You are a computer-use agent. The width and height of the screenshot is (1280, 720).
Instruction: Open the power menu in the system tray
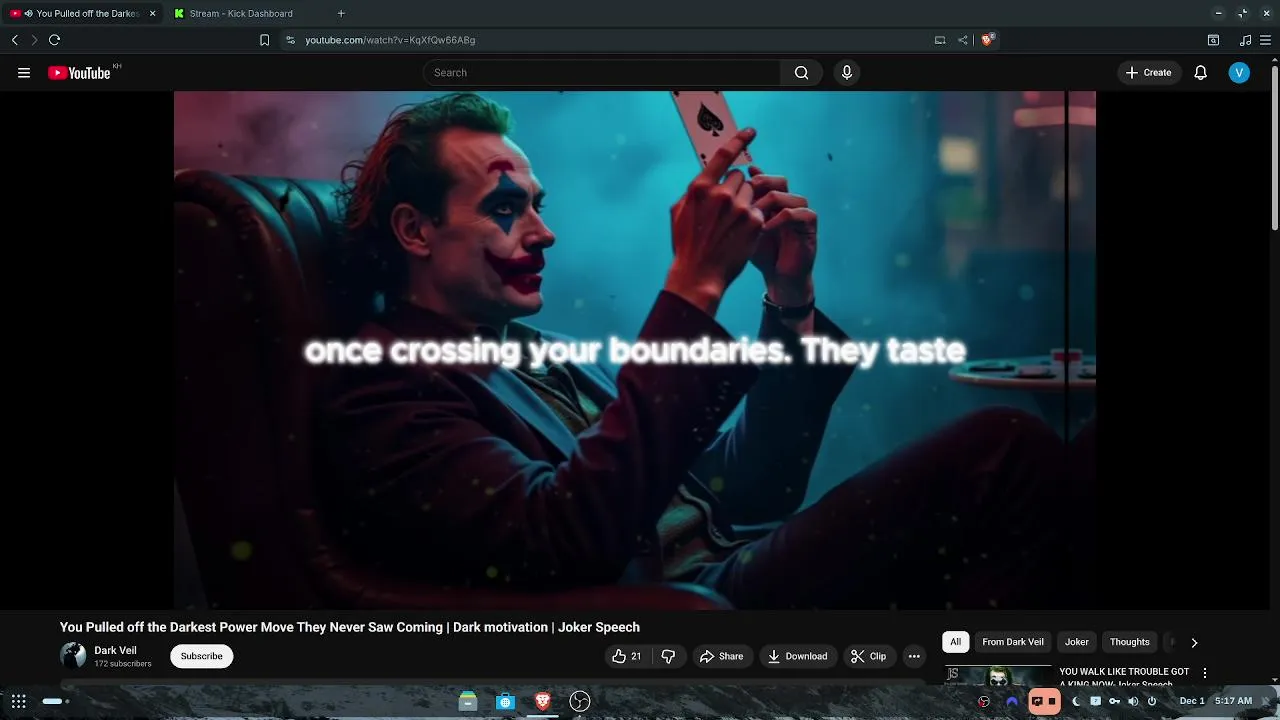point(1152,701)
